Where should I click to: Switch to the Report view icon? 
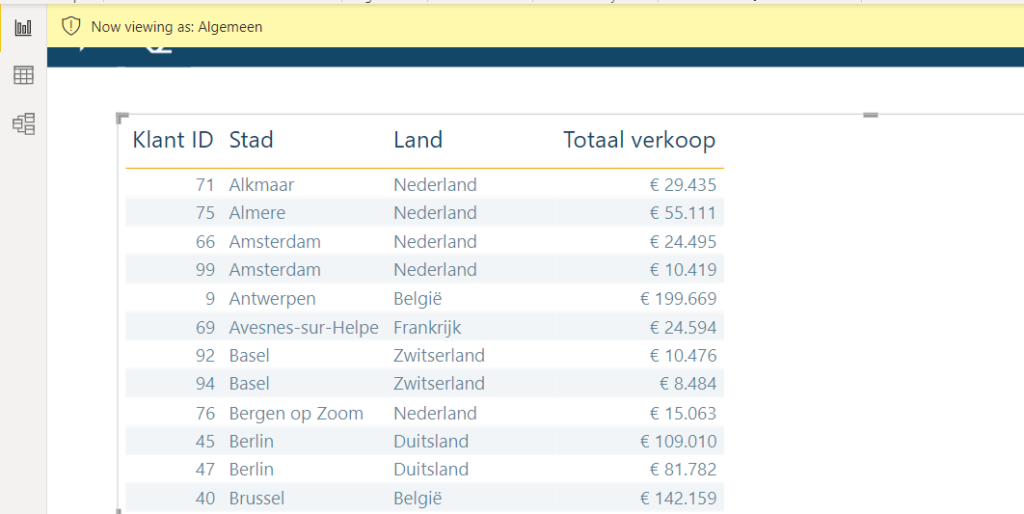pyautogui.click(x=23, y=27)
